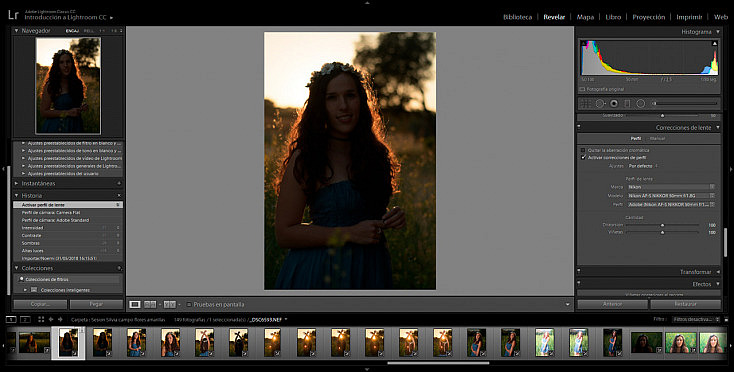Collapse the Histograma panel
734x372 pixels.
tap(718, 32)
